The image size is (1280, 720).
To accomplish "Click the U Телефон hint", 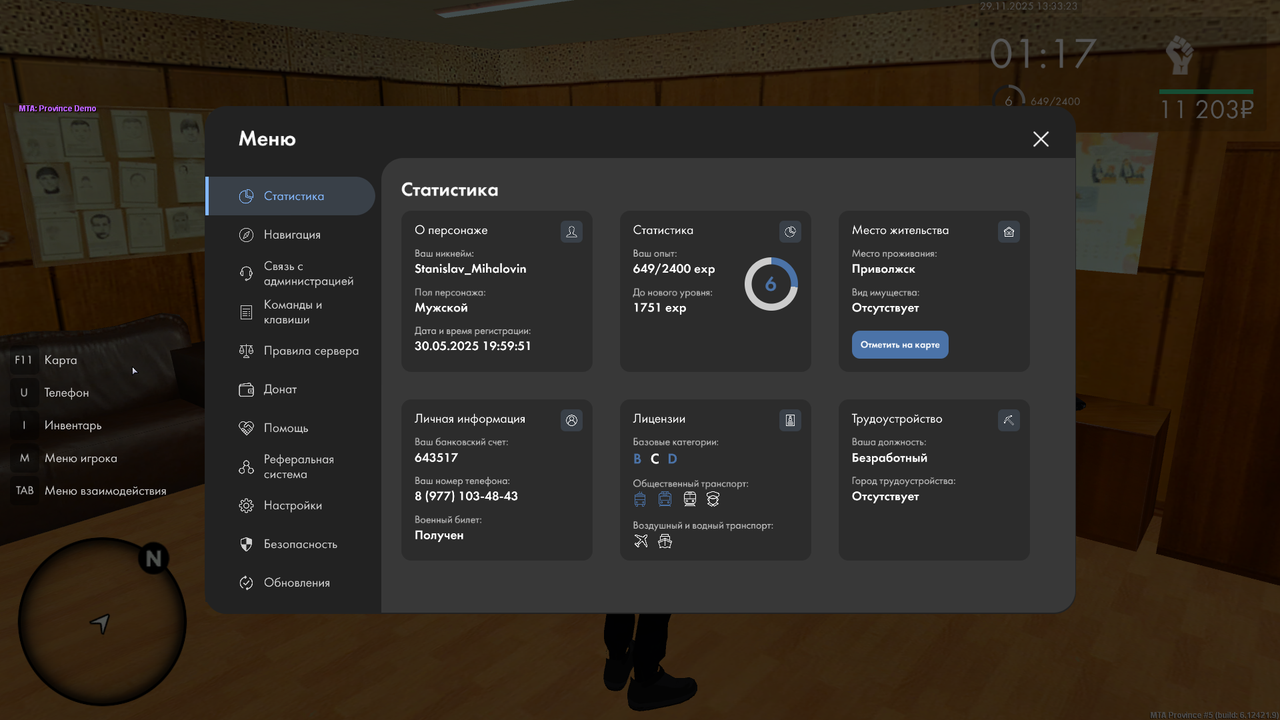I will (x=52, y=393).
